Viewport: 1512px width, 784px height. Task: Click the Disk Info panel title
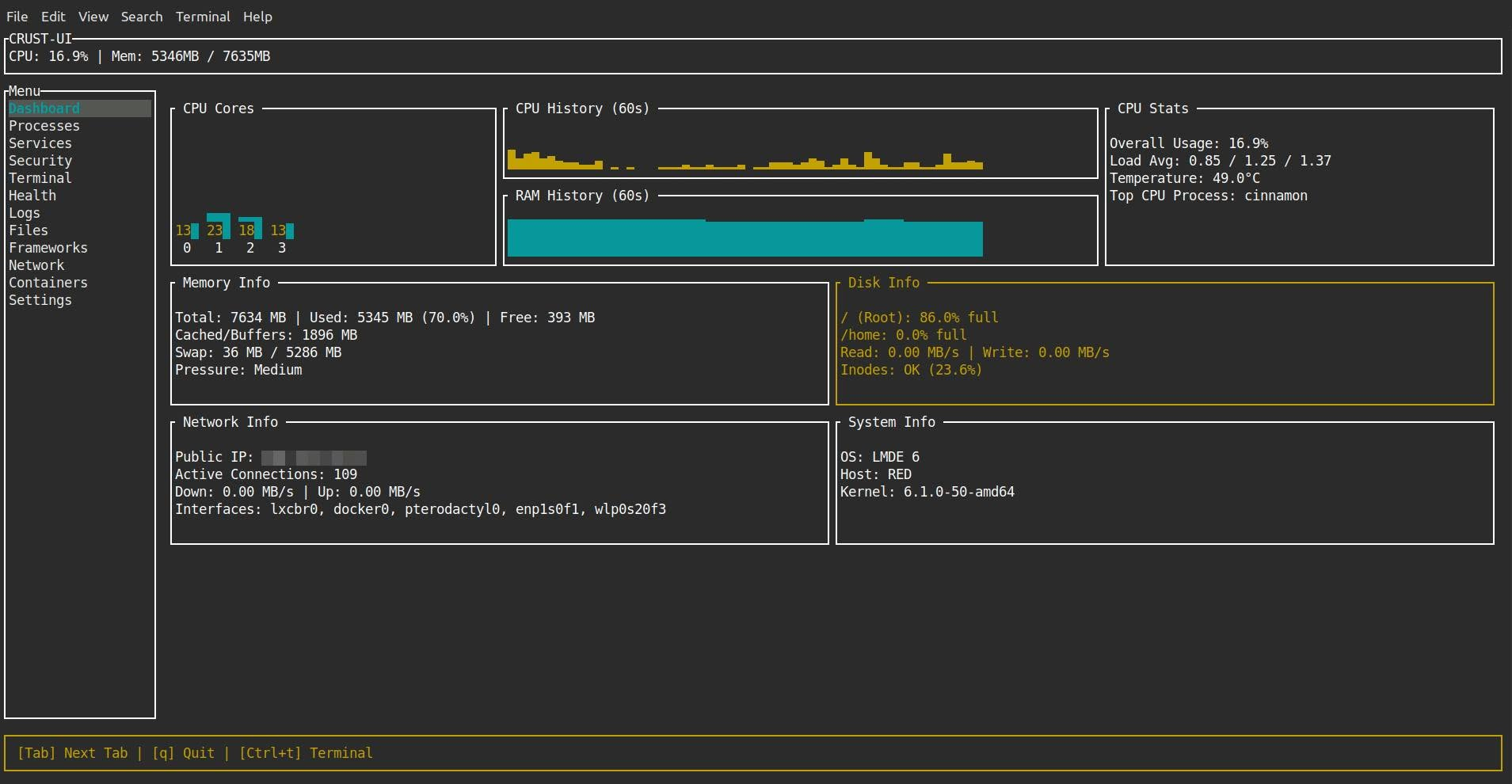(884, 283)
